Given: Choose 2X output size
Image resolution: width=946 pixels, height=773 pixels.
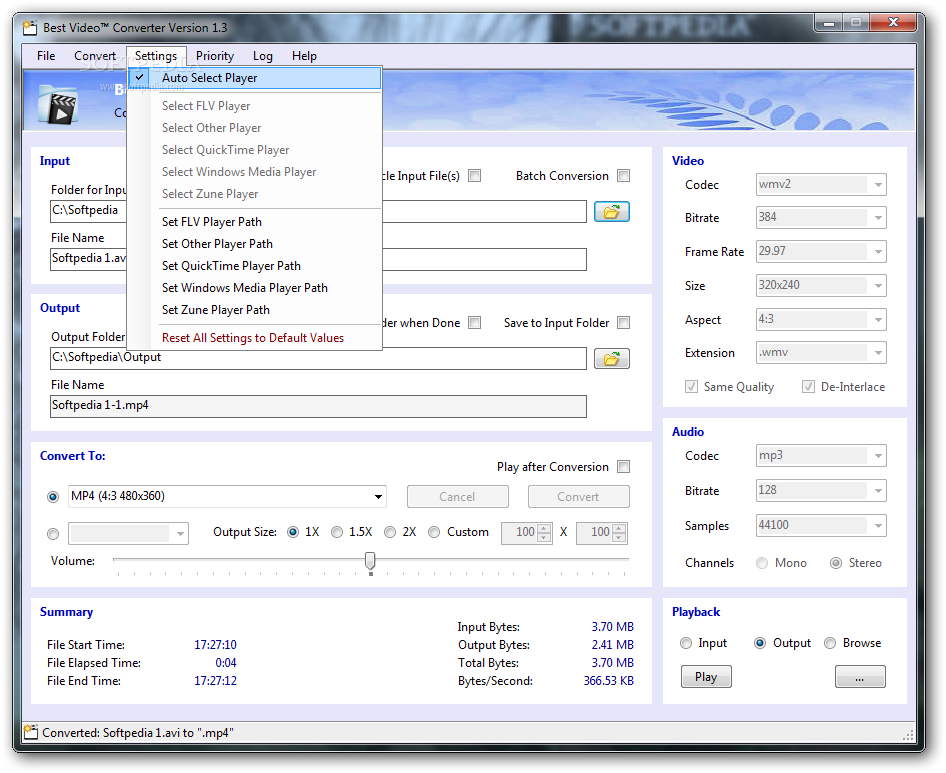Looking at the screenshot, I should (390, 532).
